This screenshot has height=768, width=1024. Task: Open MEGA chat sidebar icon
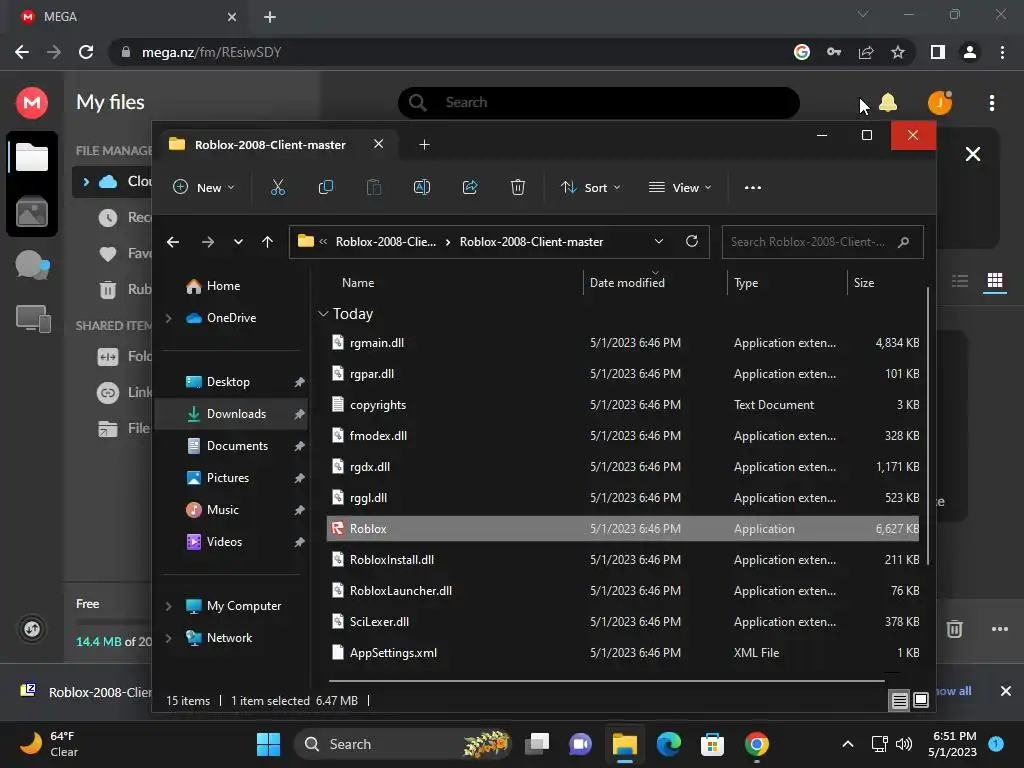pyautogui.click(x=32, y=264)
